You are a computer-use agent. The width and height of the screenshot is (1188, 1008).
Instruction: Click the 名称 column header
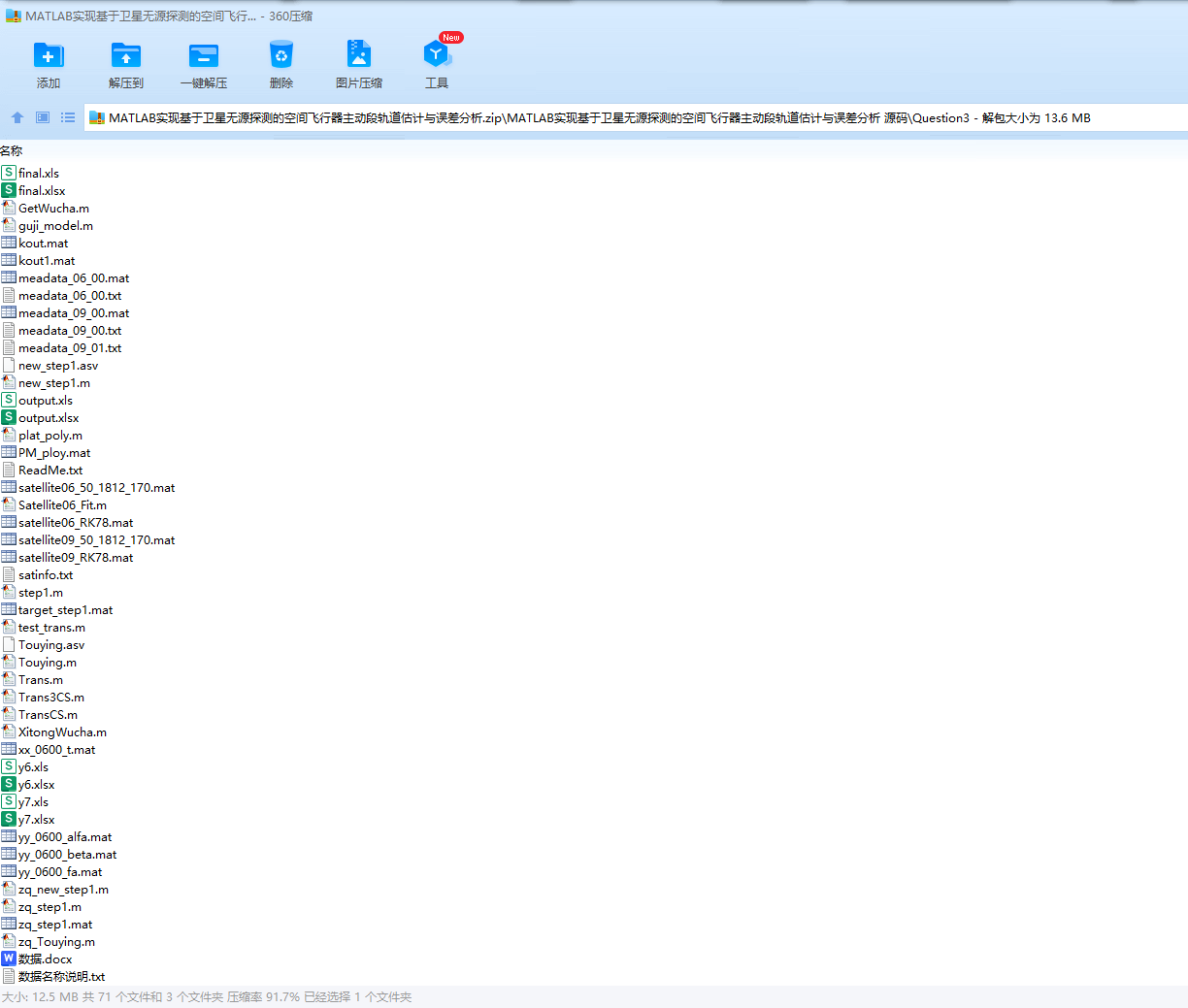point(12,151)
